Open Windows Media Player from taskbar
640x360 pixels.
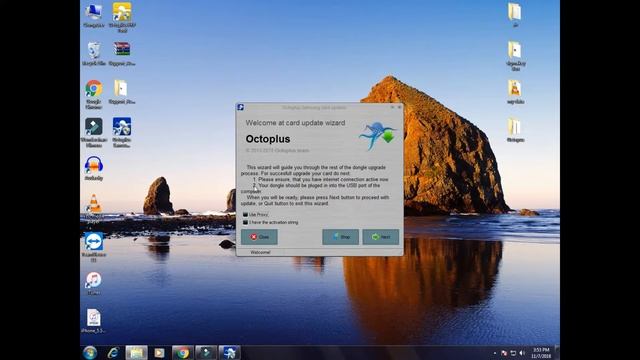159,353
